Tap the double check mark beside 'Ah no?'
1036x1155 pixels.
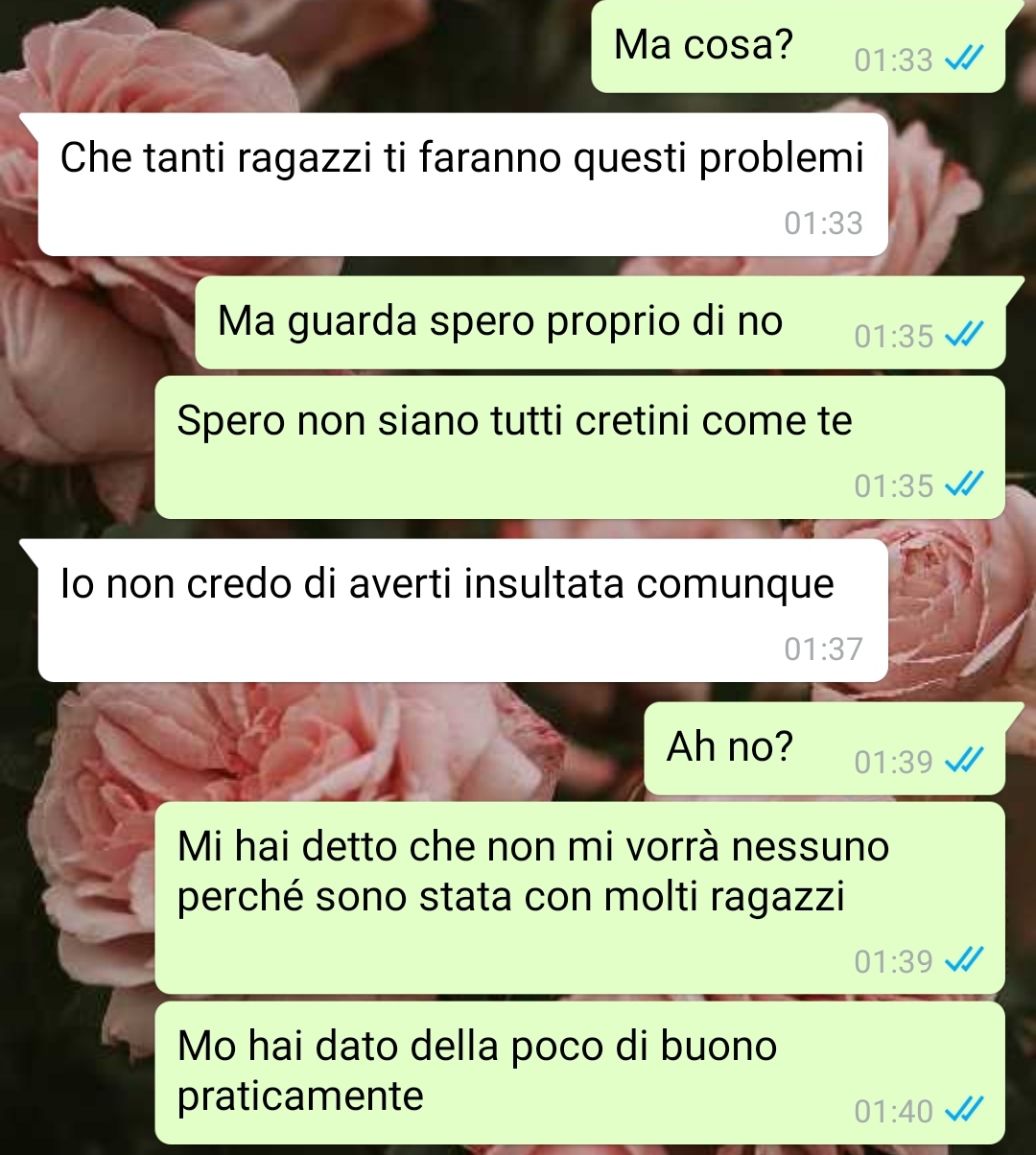click(962, 763)
